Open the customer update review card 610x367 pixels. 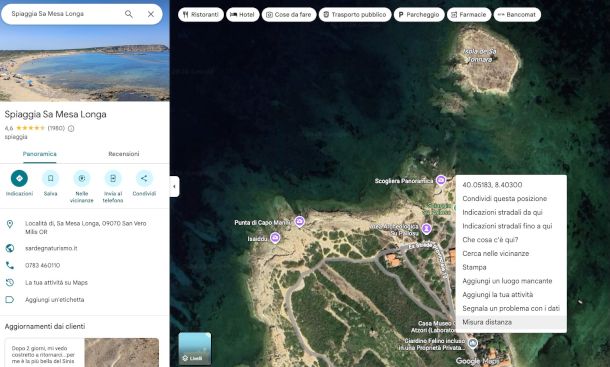pyautogui.click(x=82, y=352)
